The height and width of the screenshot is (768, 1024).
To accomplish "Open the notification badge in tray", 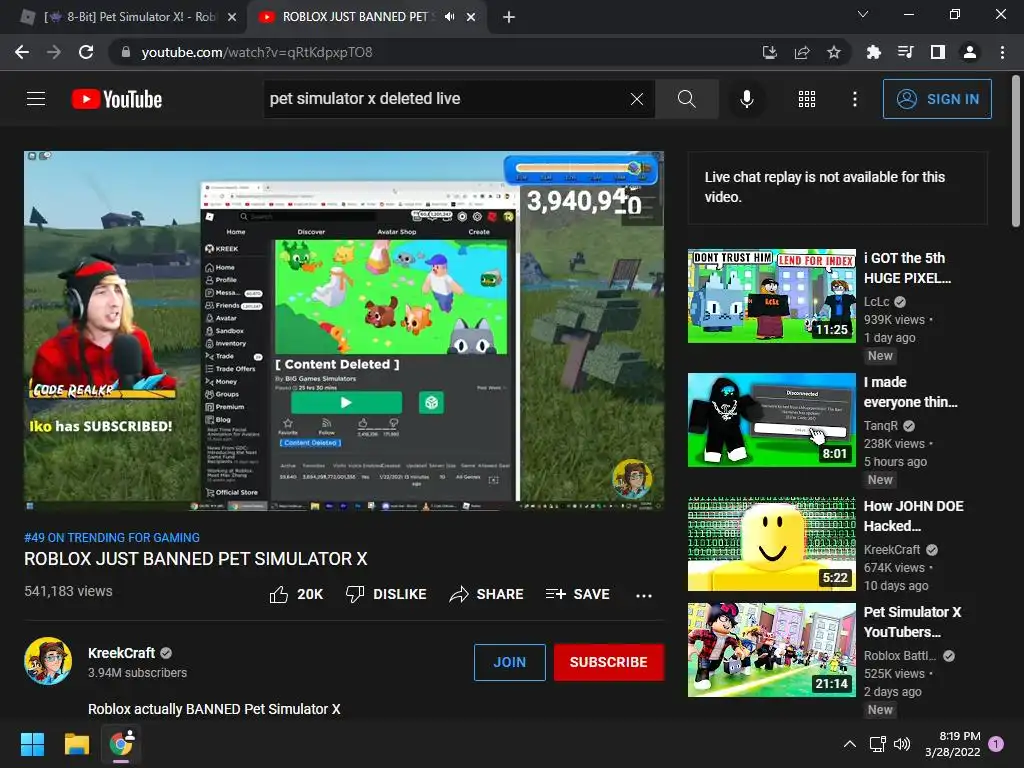I will tap(996, 744).
